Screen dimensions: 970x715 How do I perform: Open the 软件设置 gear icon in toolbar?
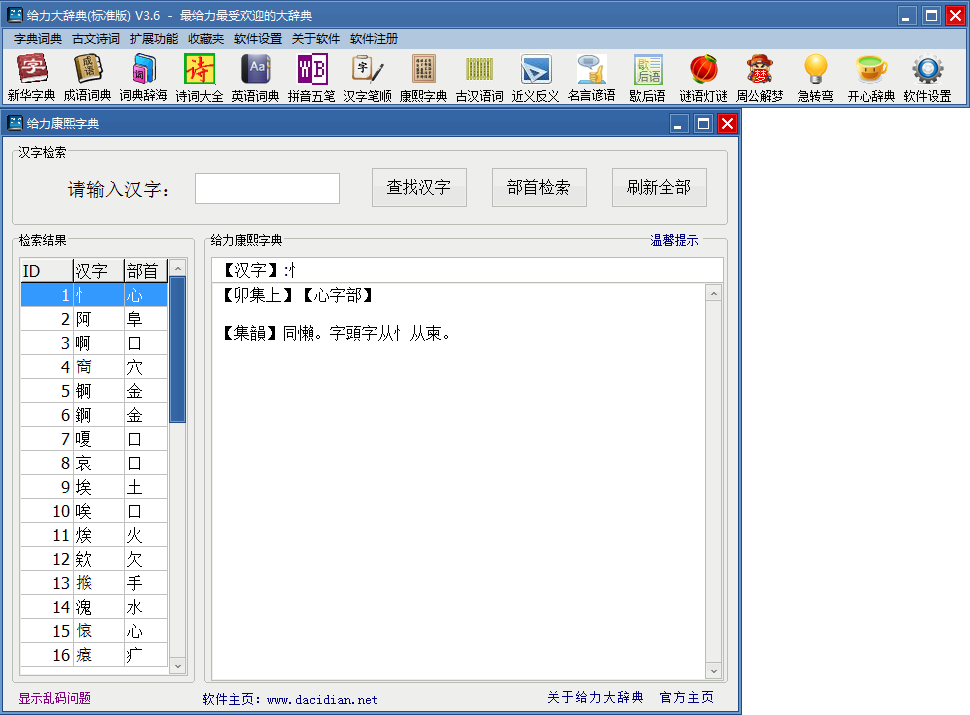(927, 78)
